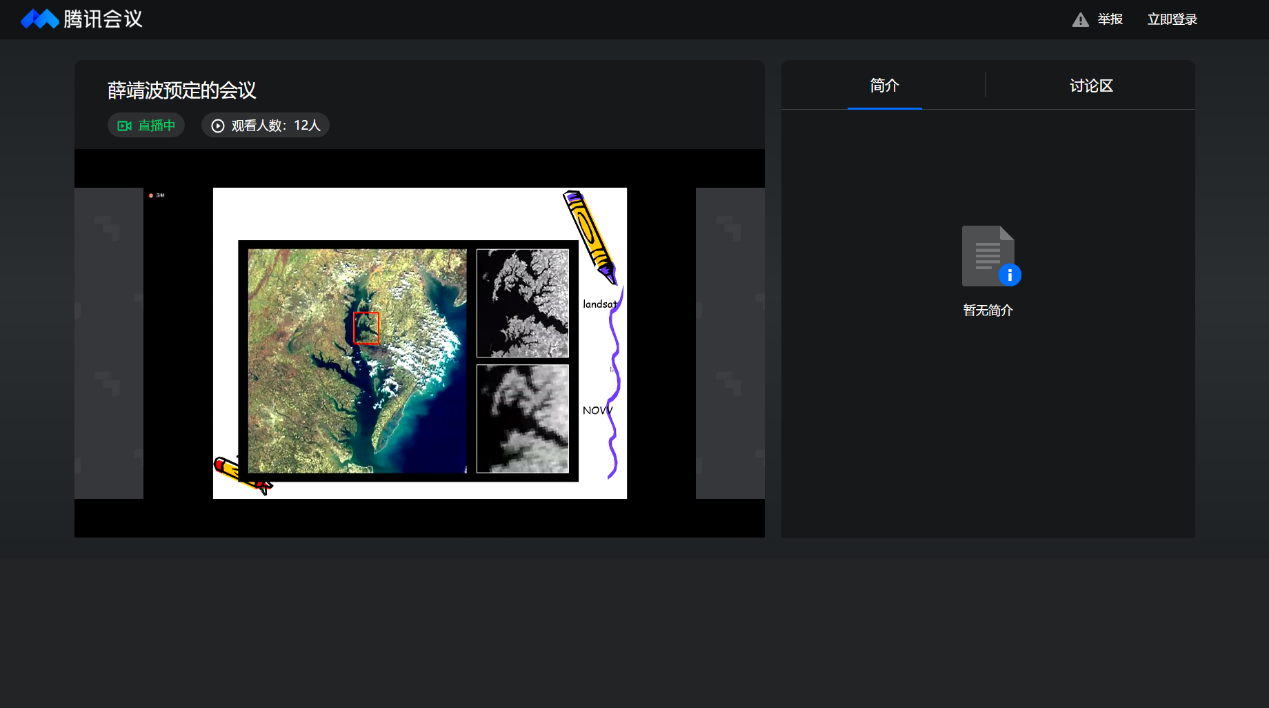Open the 讨论区 discussion tab
Screen dimensions: 1269x708
1091,86
